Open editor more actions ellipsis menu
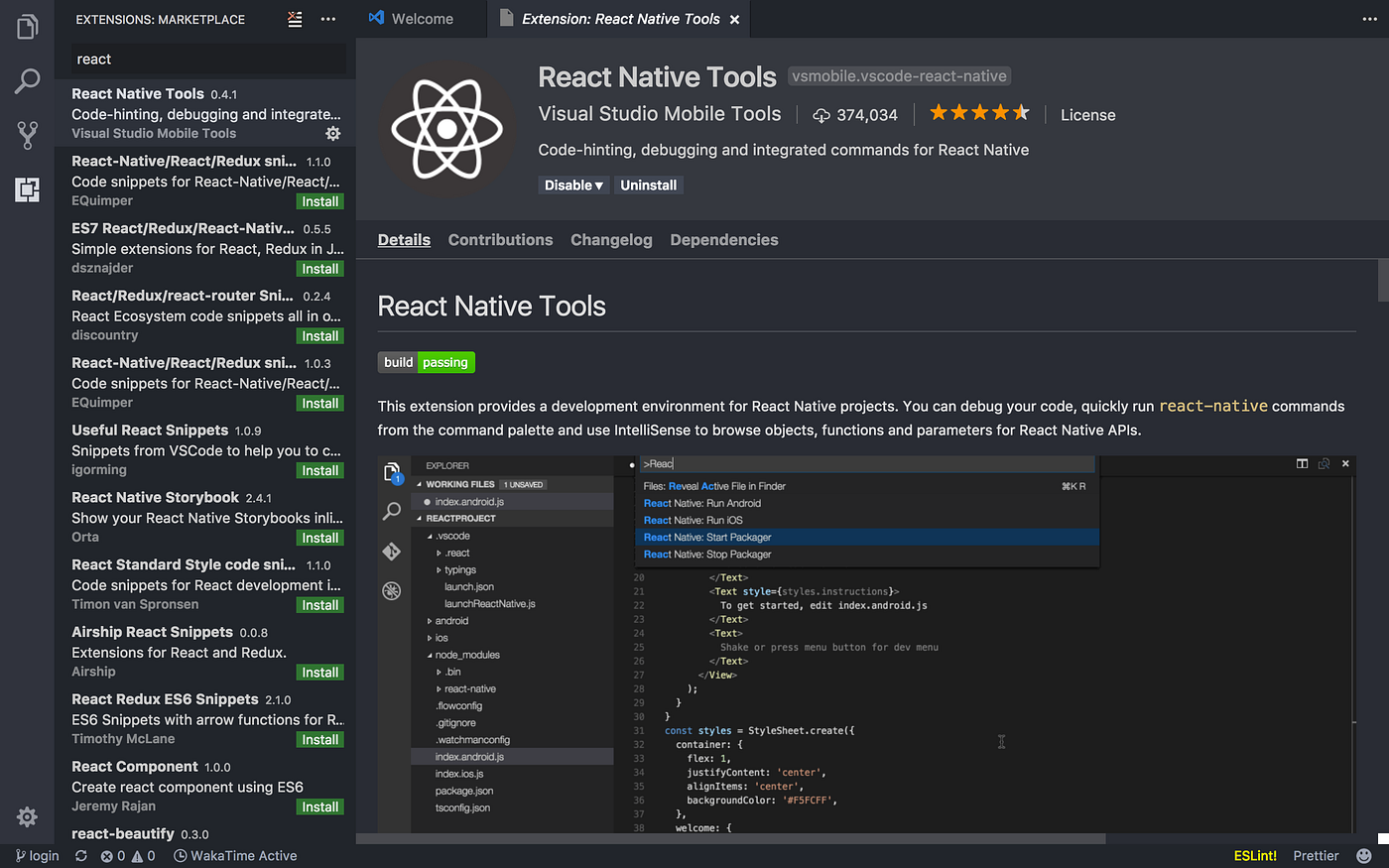 [1369, 19]
